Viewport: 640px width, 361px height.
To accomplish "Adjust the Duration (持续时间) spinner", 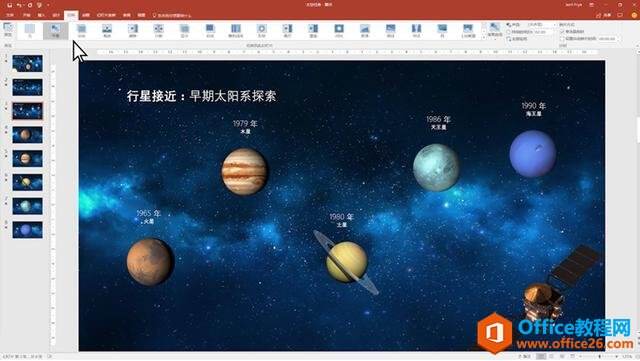I will [544, 31].
